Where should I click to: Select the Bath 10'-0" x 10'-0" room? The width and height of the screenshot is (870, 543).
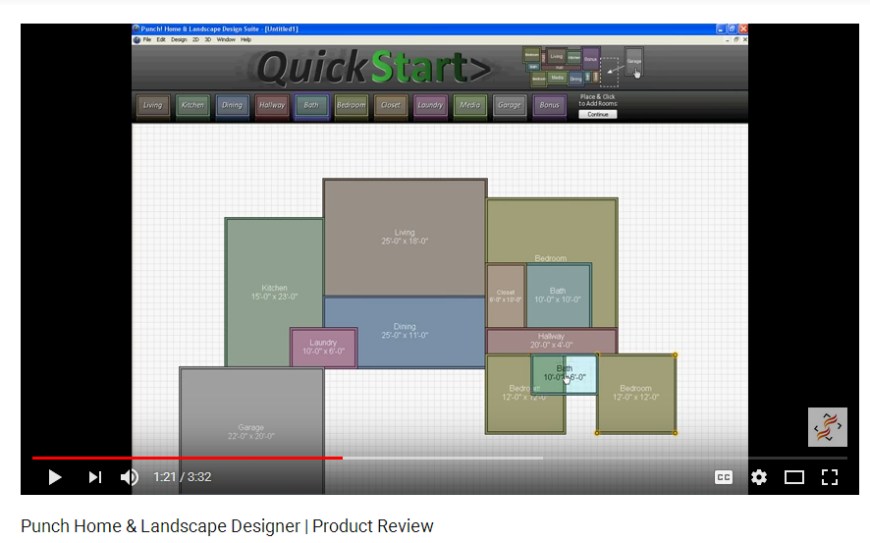pos(558,296)
